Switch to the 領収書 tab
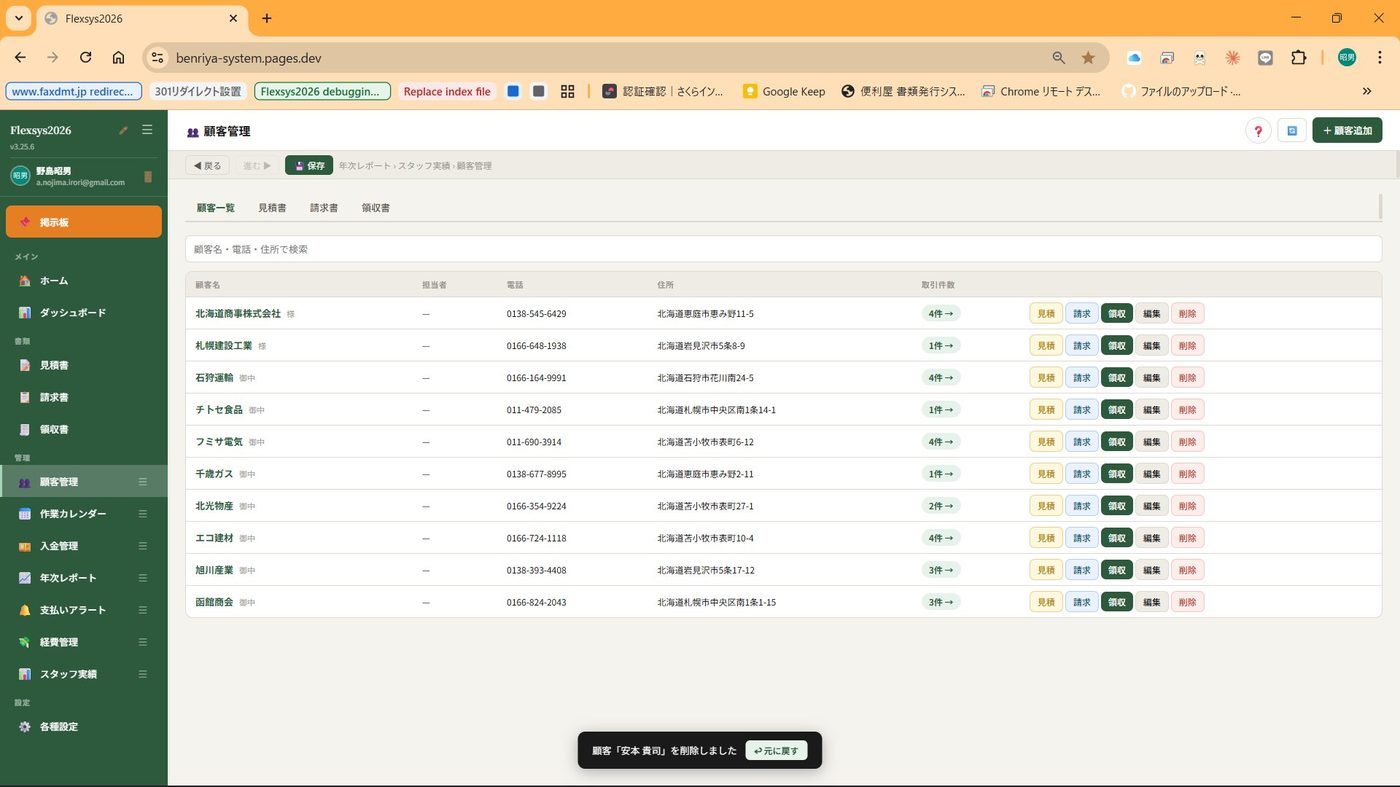 coord(376,208)
